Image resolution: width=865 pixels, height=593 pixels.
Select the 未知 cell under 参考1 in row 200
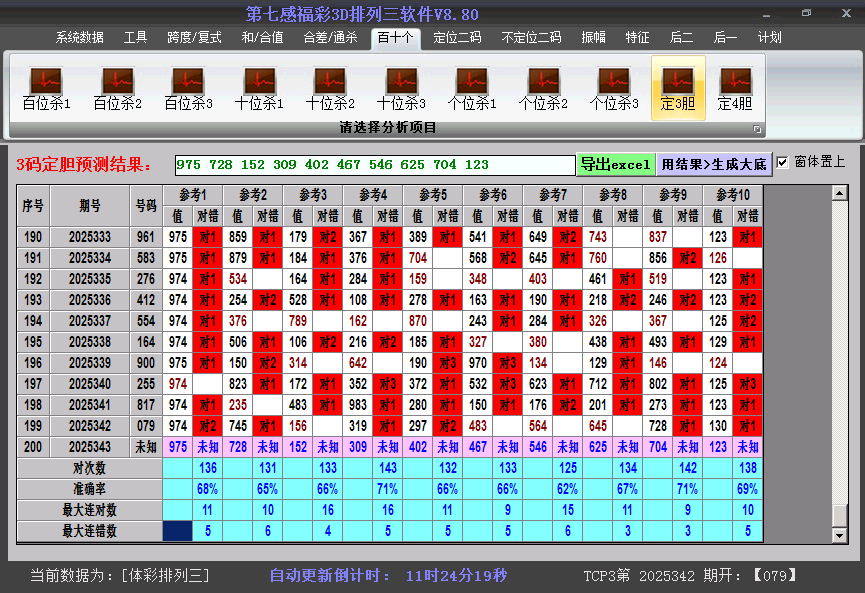pos(208,447)
